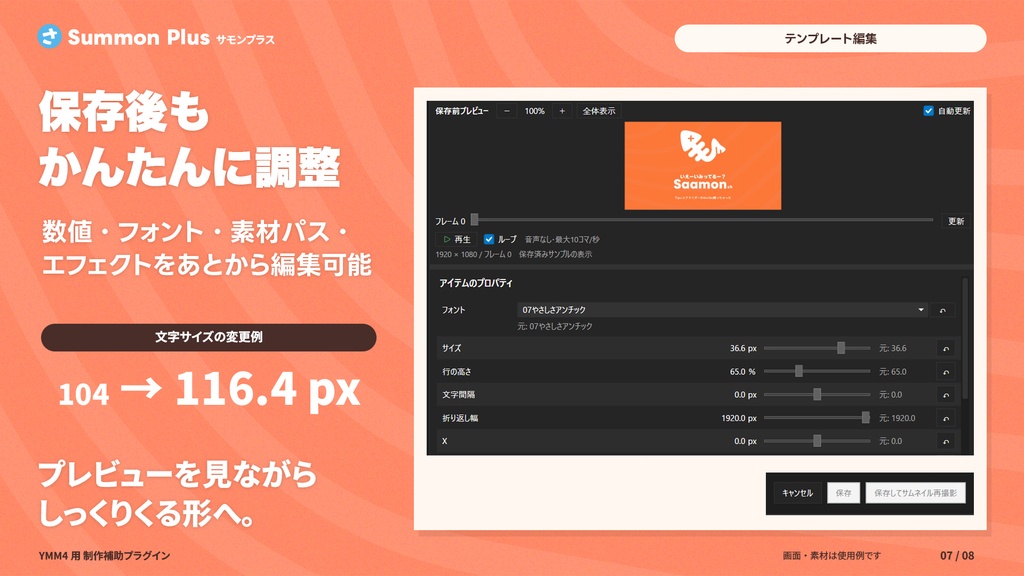Viewport: 1024px width, 576px height.
Task: Click the page number 07 / 08
Action: 957,556
